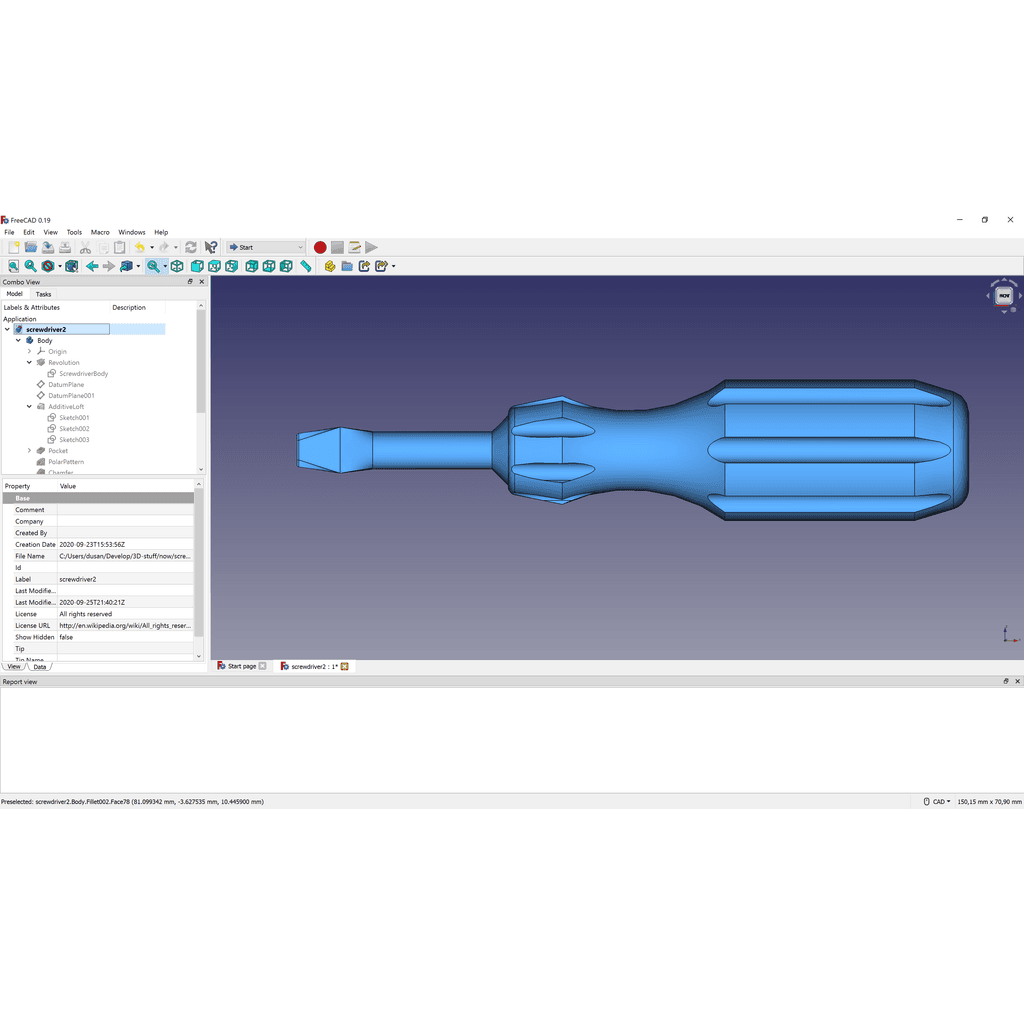The image size is (1024, 1024).
Task: Click the highlighted zoom view icon
Action: pos(153,266)
